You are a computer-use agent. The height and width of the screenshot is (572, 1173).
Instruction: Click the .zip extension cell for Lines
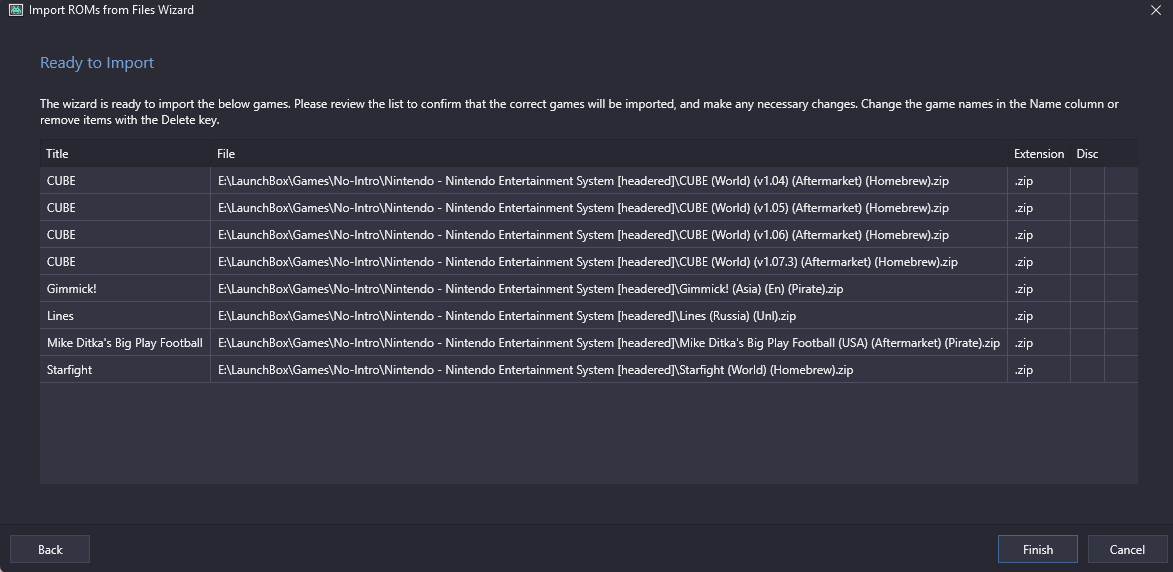tap(1039, 316)
